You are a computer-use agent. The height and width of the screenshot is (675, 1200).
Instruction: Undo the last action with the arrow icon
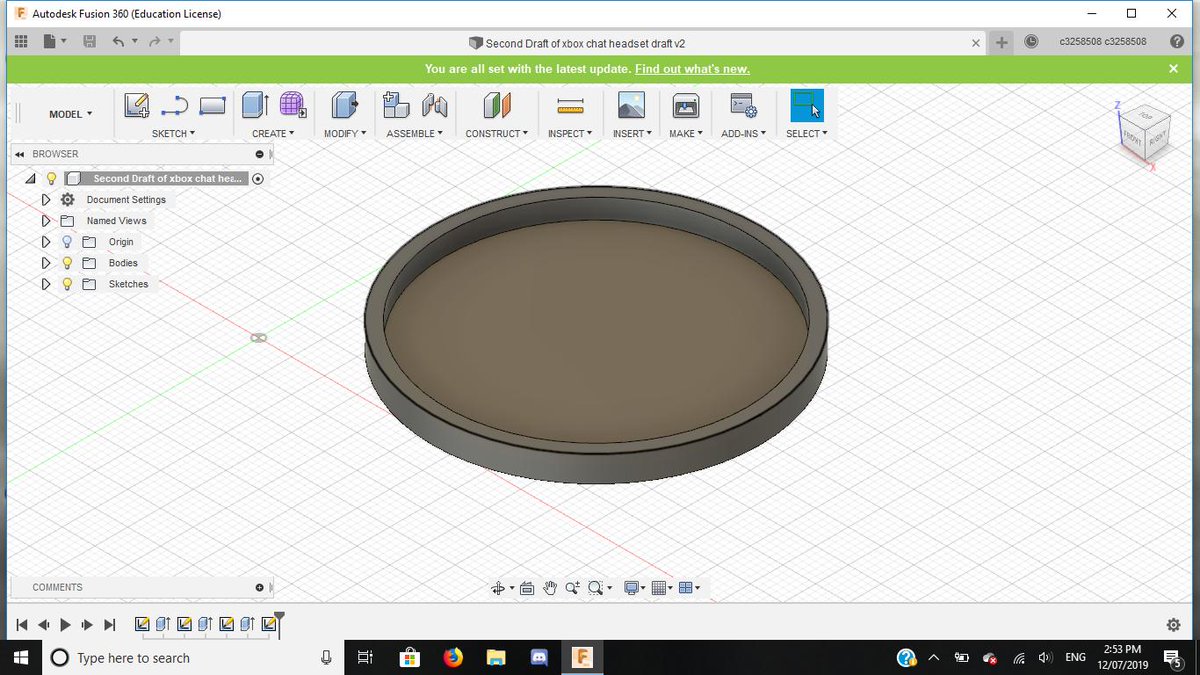click(119, 42)
